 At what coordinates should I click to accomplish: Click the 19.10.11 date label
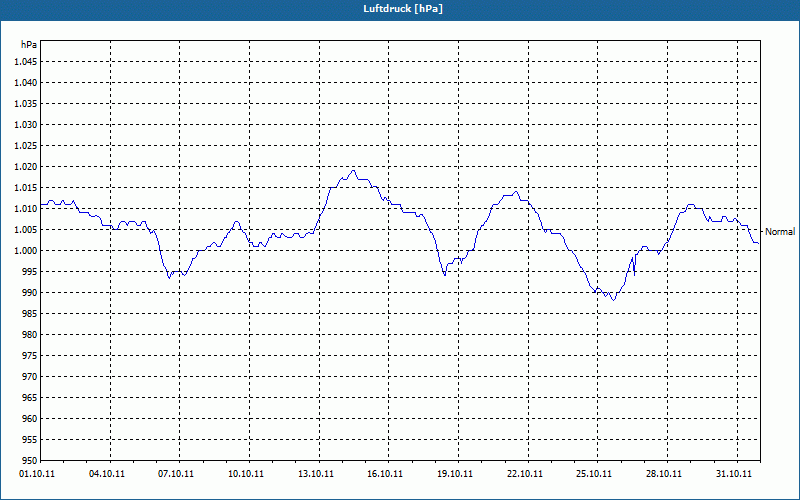click(x=455, y=474)
